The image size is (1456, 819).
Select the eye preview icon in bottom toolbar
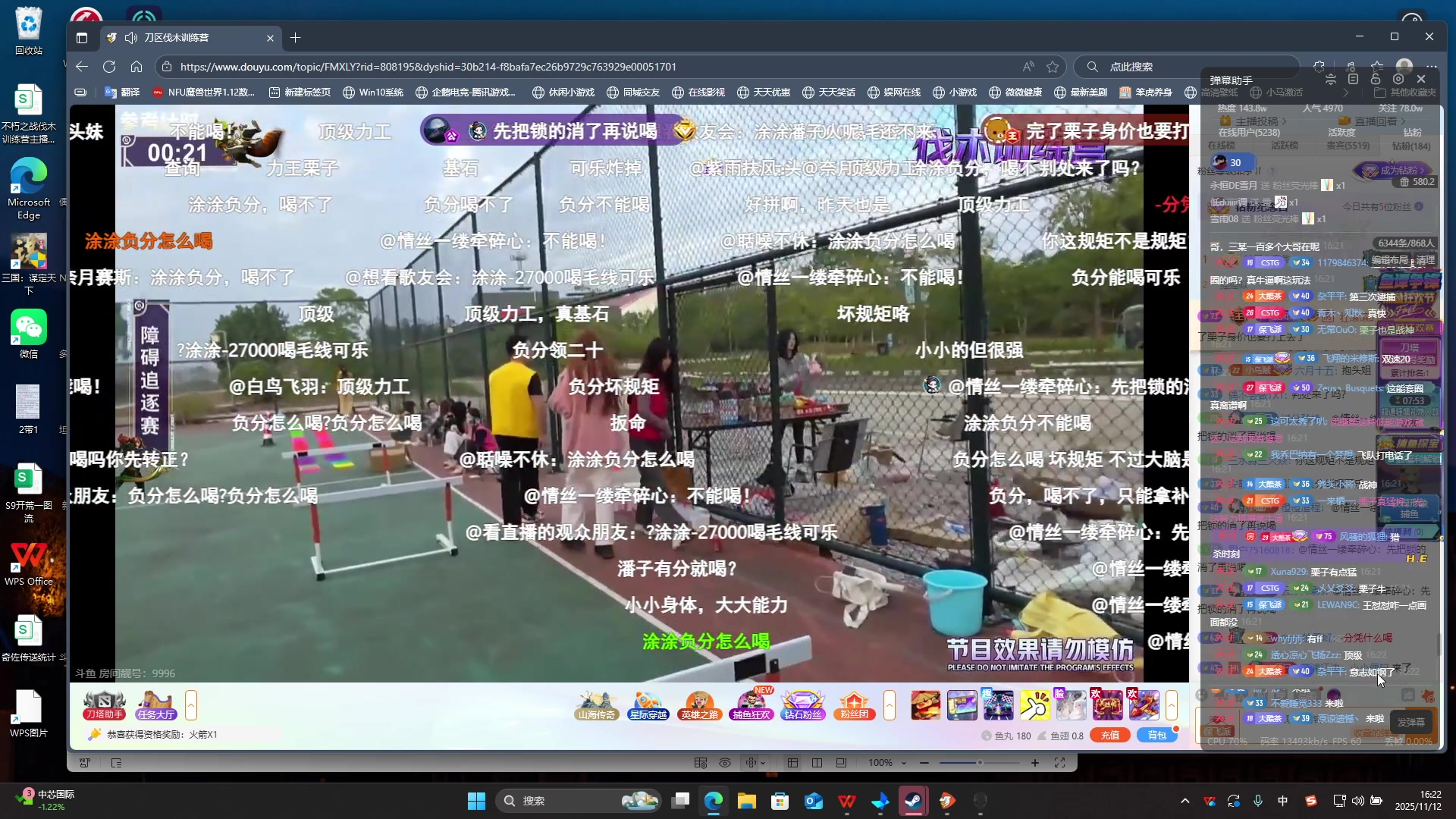(725, 763)
